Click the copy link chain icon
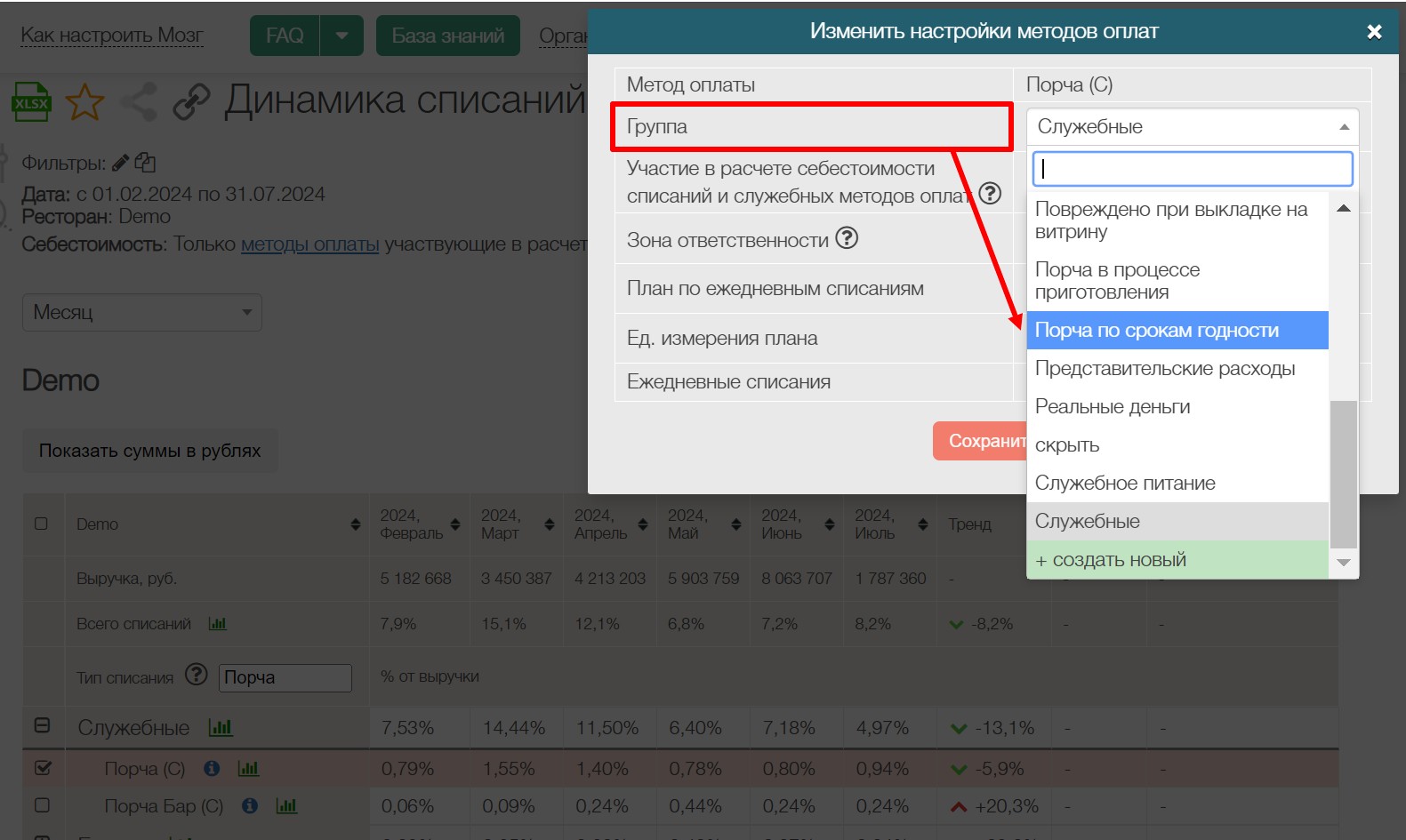The height and width of the screenshot is (840, 1406). click(191, 102)
